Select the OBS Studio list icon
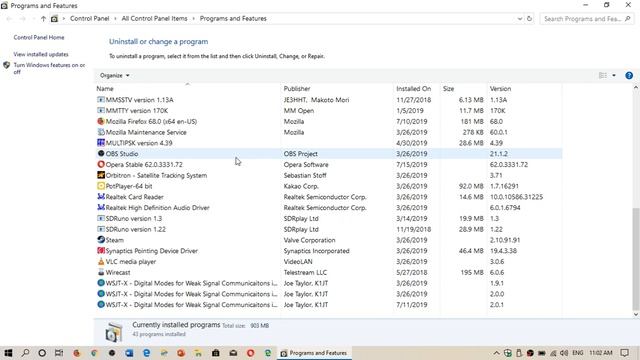Viewport: 640px width, 360px height. click(101, 153)
